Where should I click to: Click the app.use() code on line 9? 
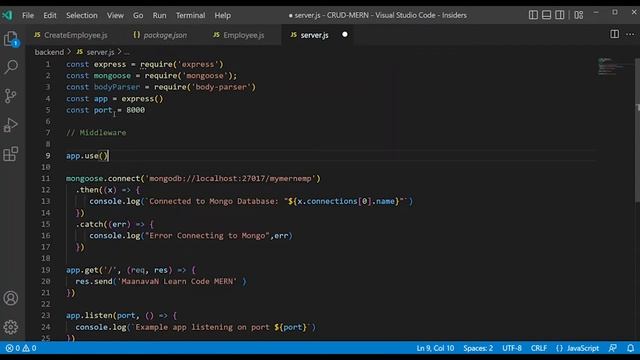click(x=87, y=156)
